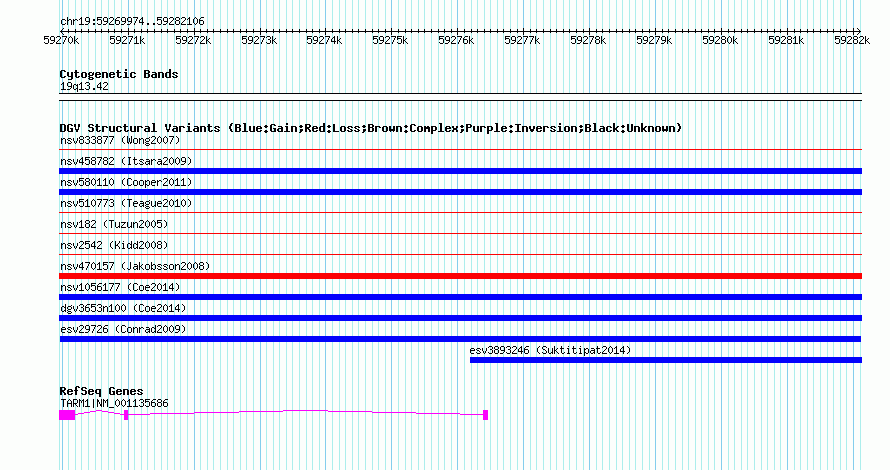Click the 59279k ruler tick label
The height and width of the screenshot is (470, 890).
(x=654, y=40)
